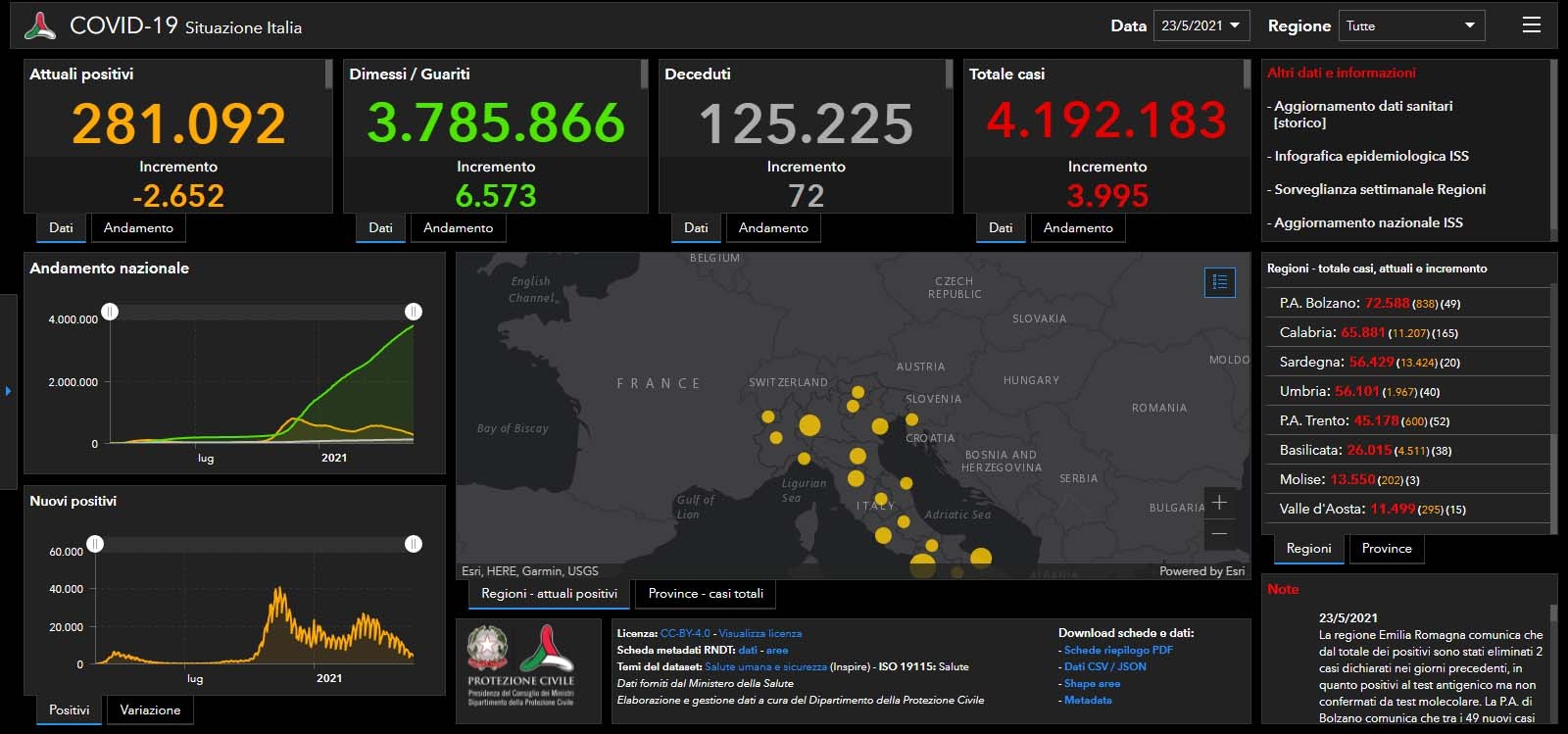Open Andamento tab under Deceduti
The width and height of the screenshot is (1568, 734).
point(773,228)
